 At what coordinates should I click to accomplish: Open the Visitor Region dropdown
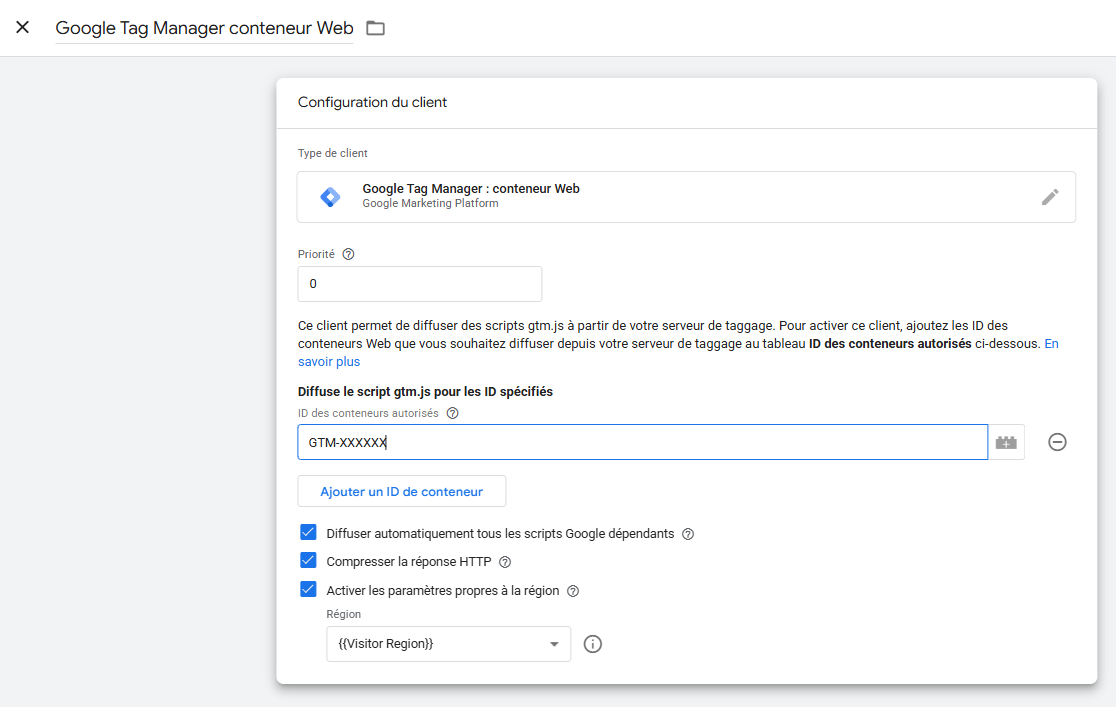pos(448,644)
